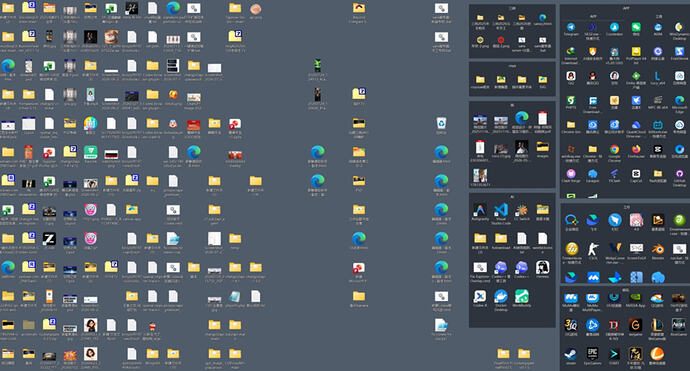Launch Visual Studio Code
The height and width of the screenshot is (371, 690).
[x=500, y=210]
